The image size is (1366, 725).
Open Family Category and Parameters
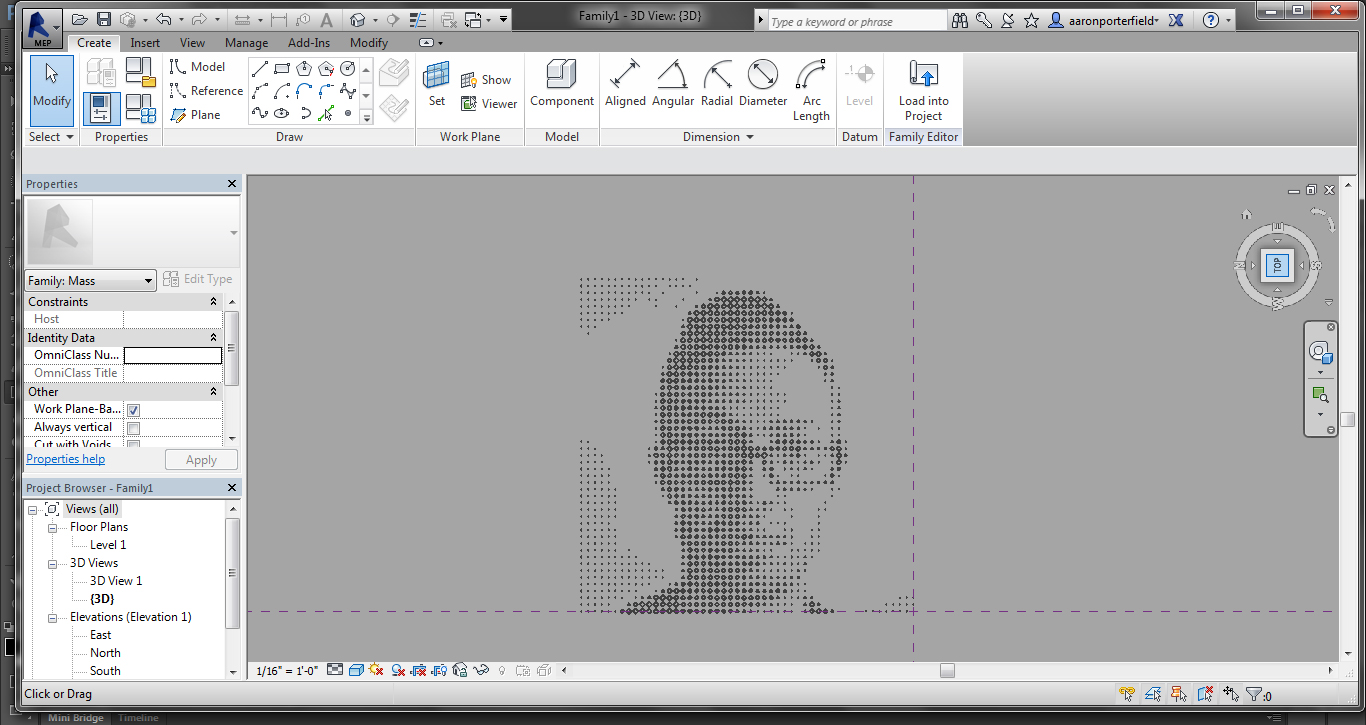click(x=141, y=72)
